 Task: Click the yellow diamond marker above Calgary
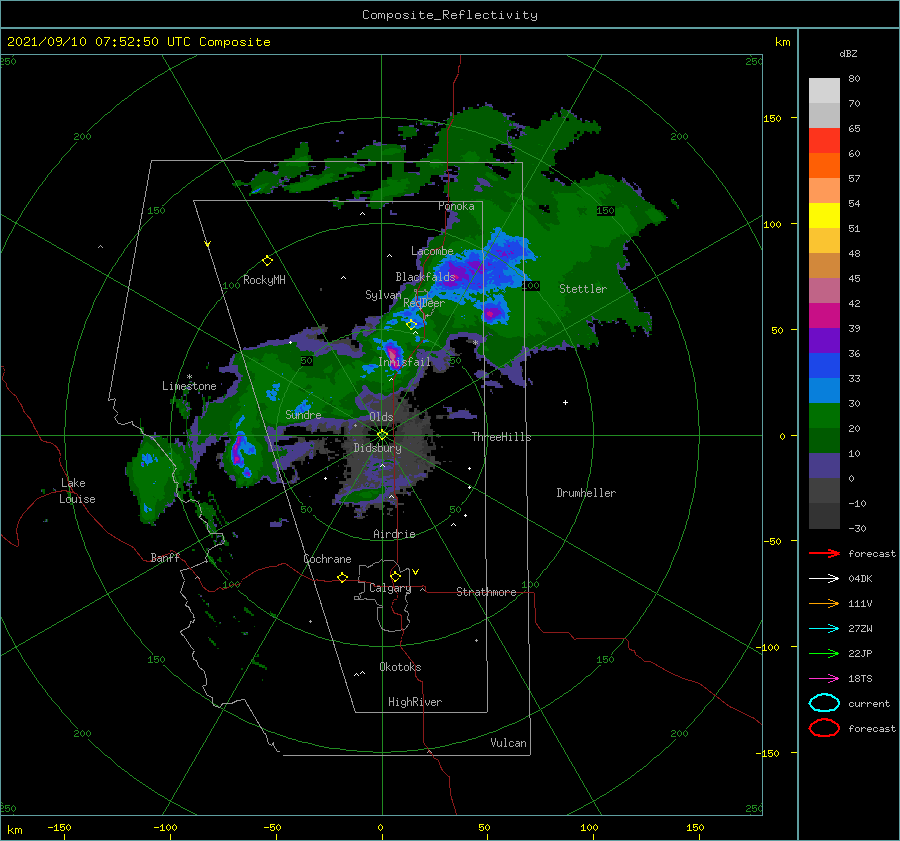coord(395,576)
